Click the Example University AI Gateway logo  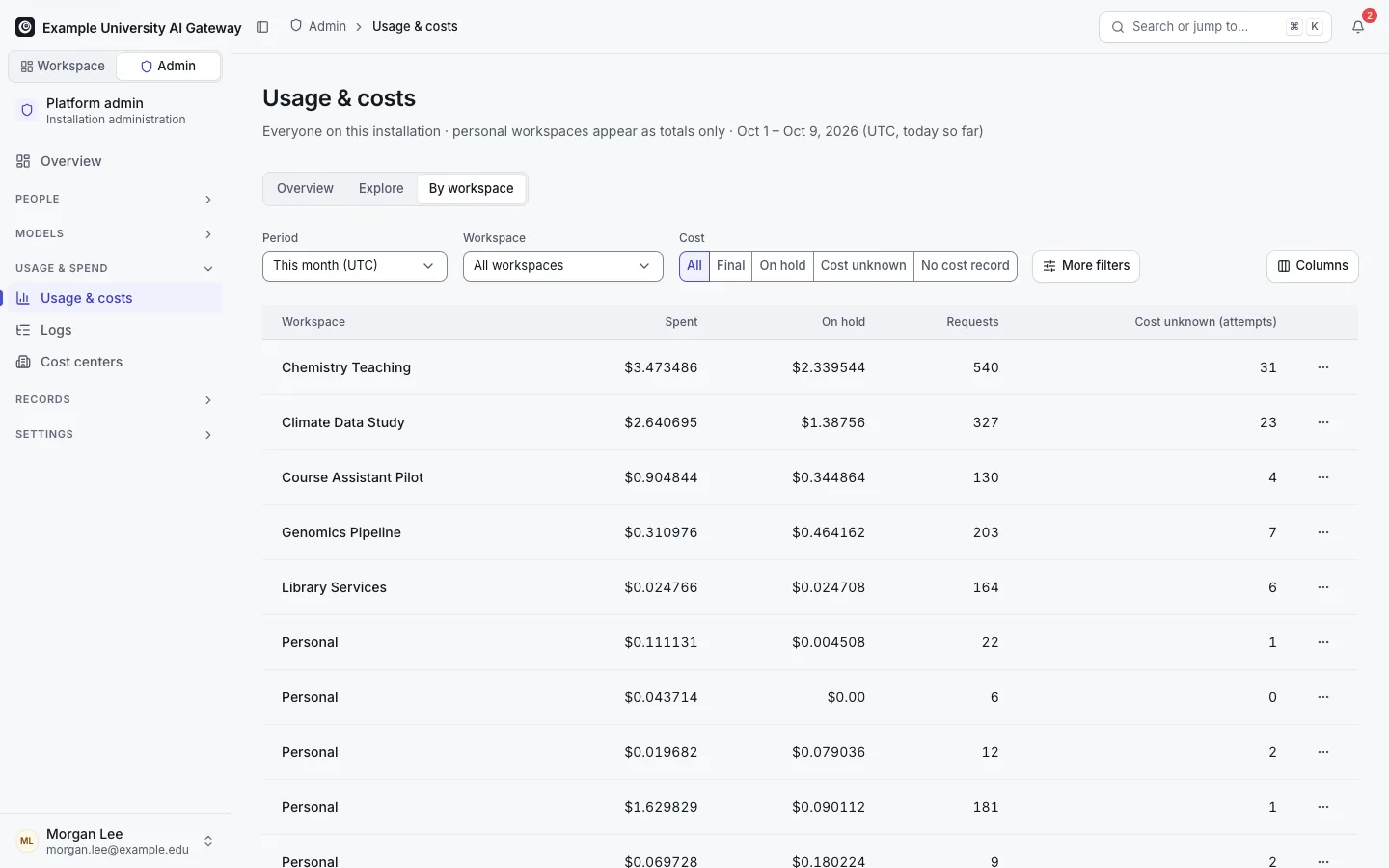25,27
